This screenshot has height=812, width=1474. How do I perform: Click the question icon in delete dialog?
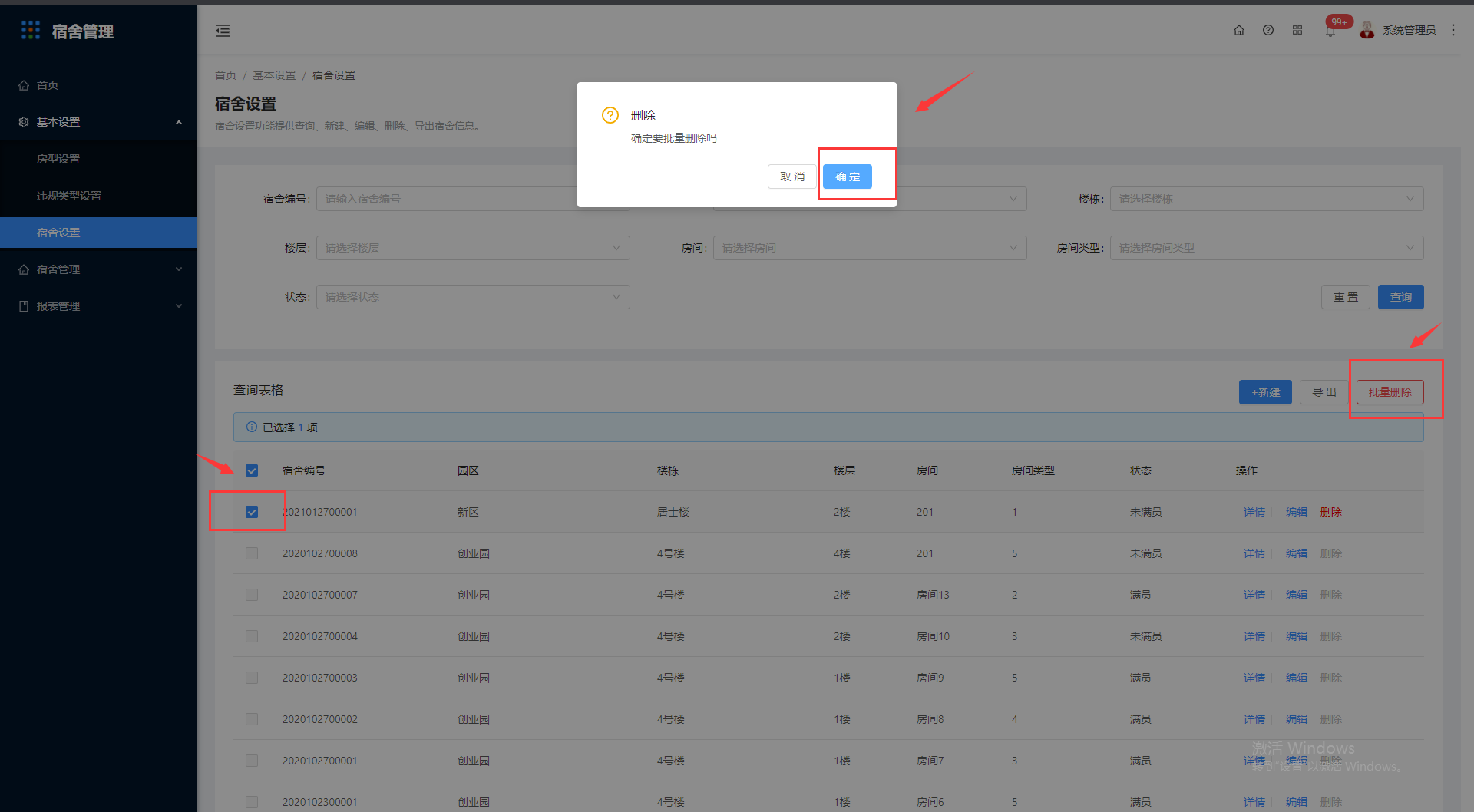[x=610, y=115]
